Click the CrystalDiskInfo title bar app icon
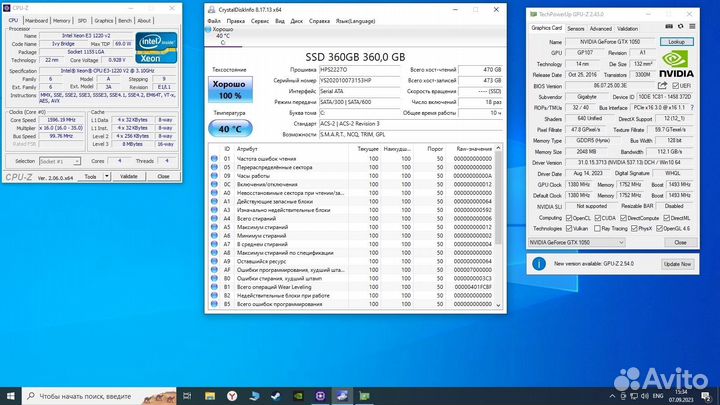This screenshot has width=720, height=405. [211, 9]
